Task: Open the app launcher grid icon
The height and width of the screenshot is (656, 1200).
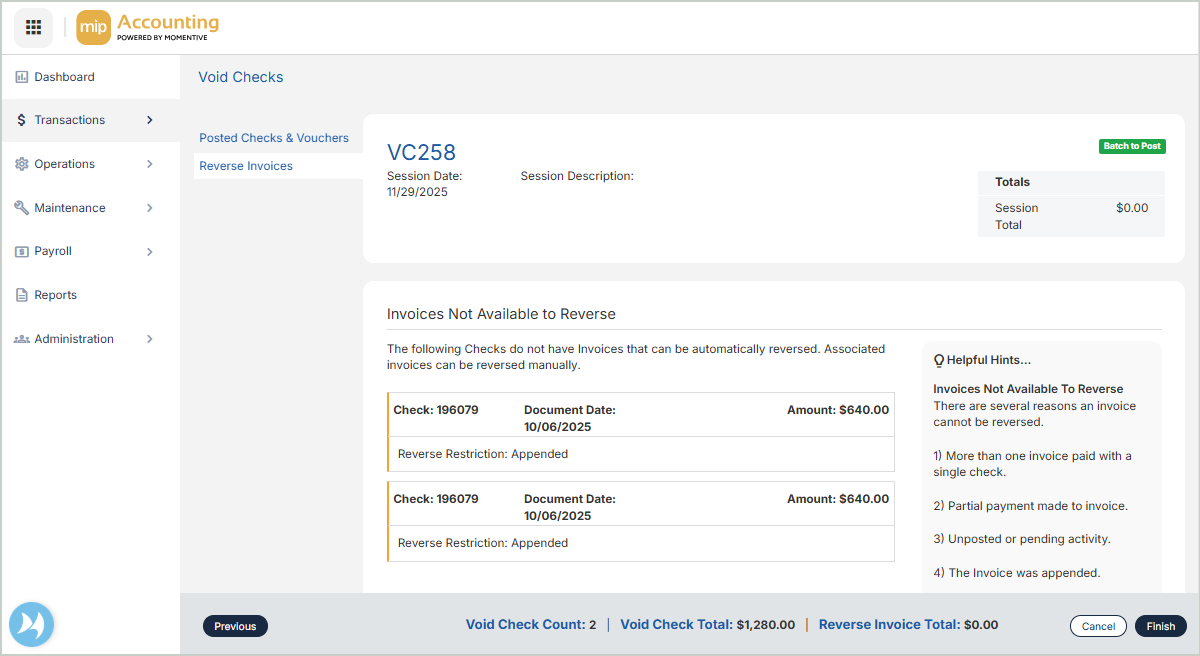Action: coord(33,27)
